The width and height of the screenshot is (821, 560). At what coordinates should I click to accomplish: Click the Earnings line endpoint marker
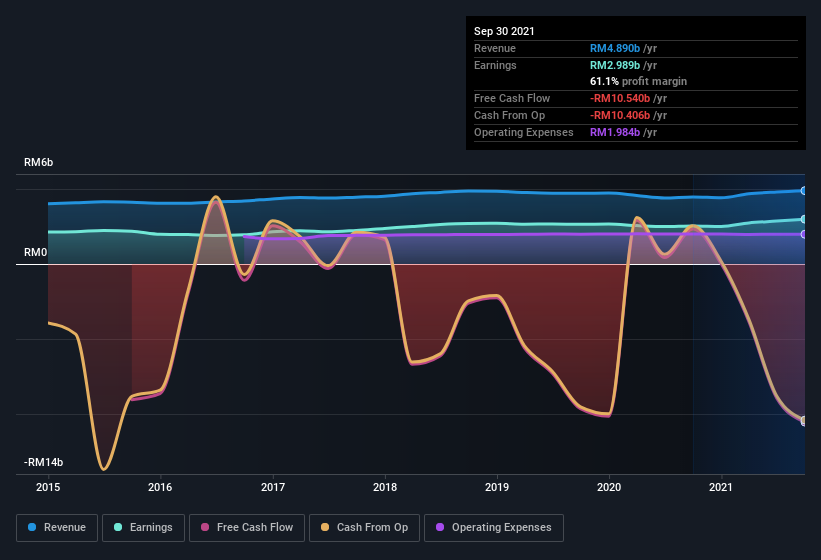point(803,219)
